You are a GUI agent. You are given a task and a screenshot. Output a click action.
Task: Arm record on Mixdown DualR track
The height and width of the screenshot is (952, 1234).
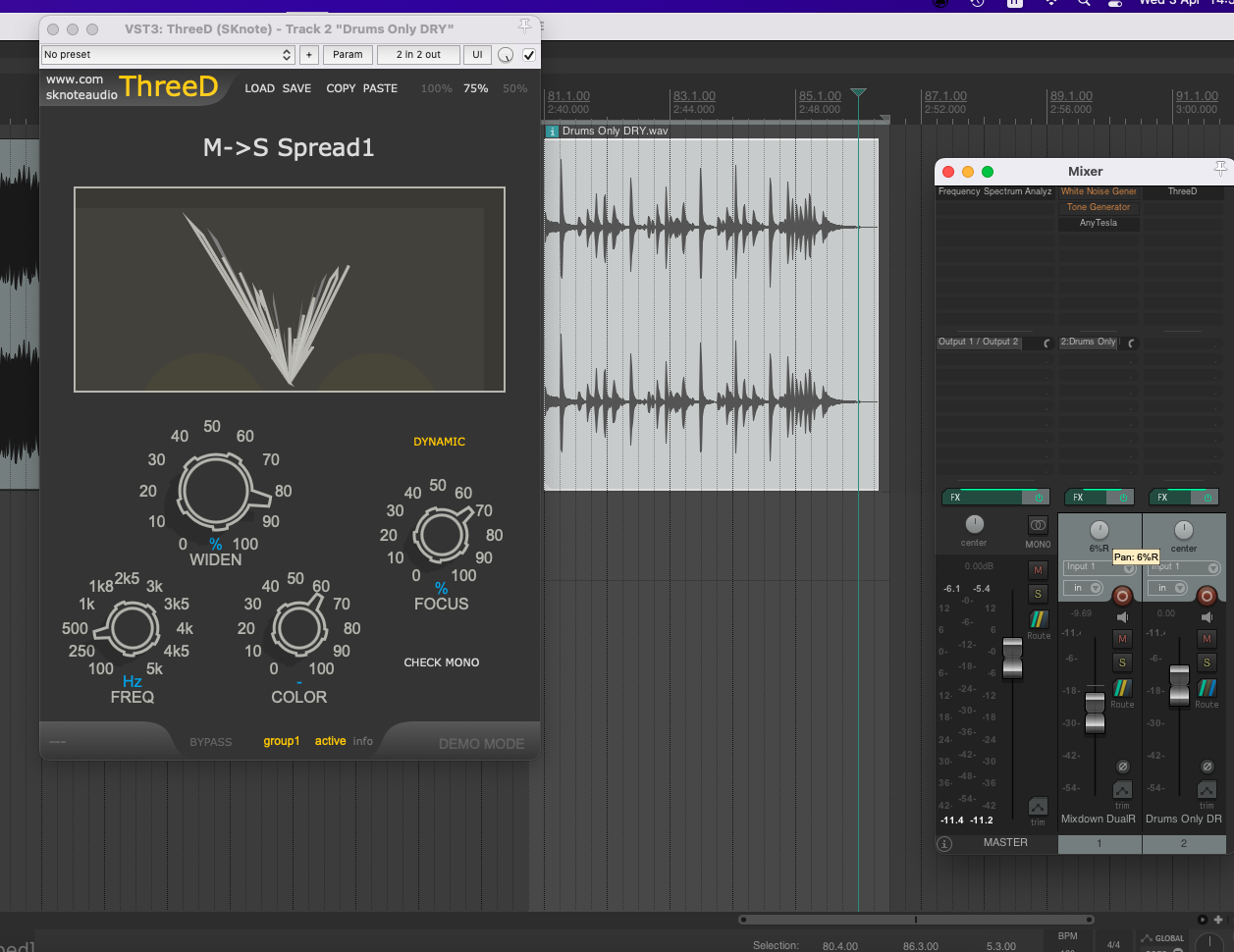point(1122,596)
